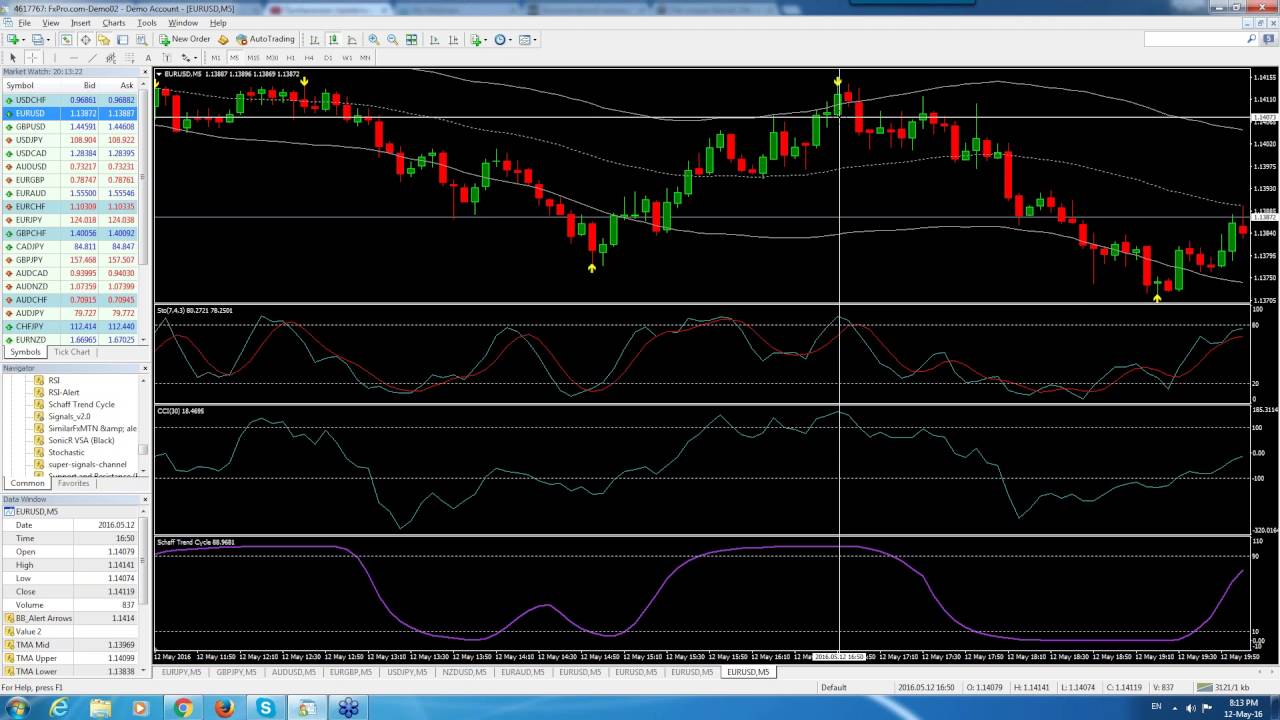Open the Profiles toolbar icon

click(x=37, y=40)
